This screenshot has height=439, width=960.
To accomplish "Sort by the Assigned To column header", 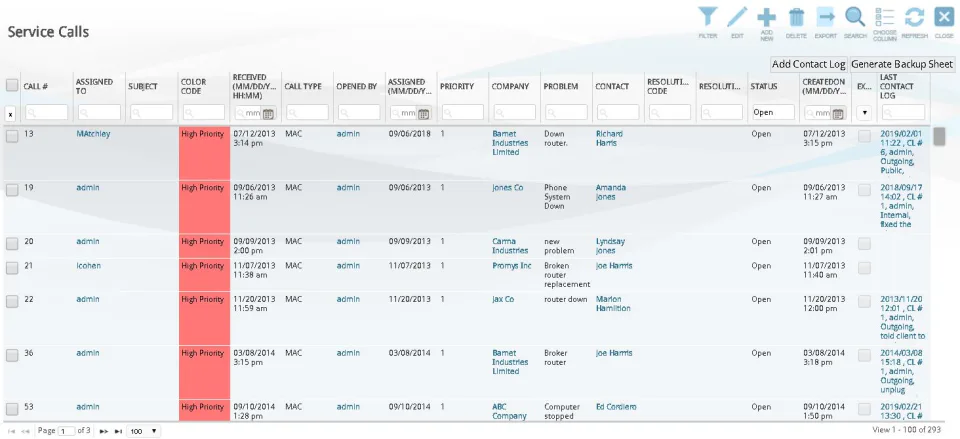I will (94, 86).
